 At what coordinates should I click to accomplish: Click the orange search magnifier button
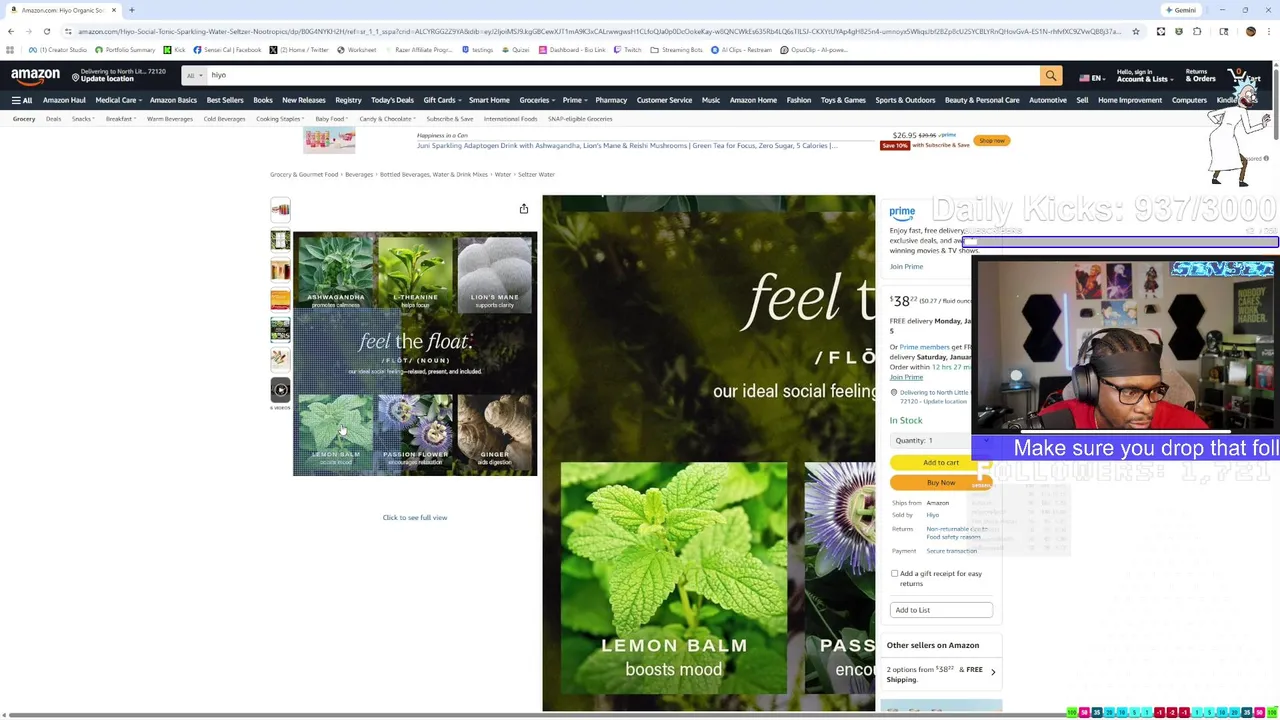1050,76
